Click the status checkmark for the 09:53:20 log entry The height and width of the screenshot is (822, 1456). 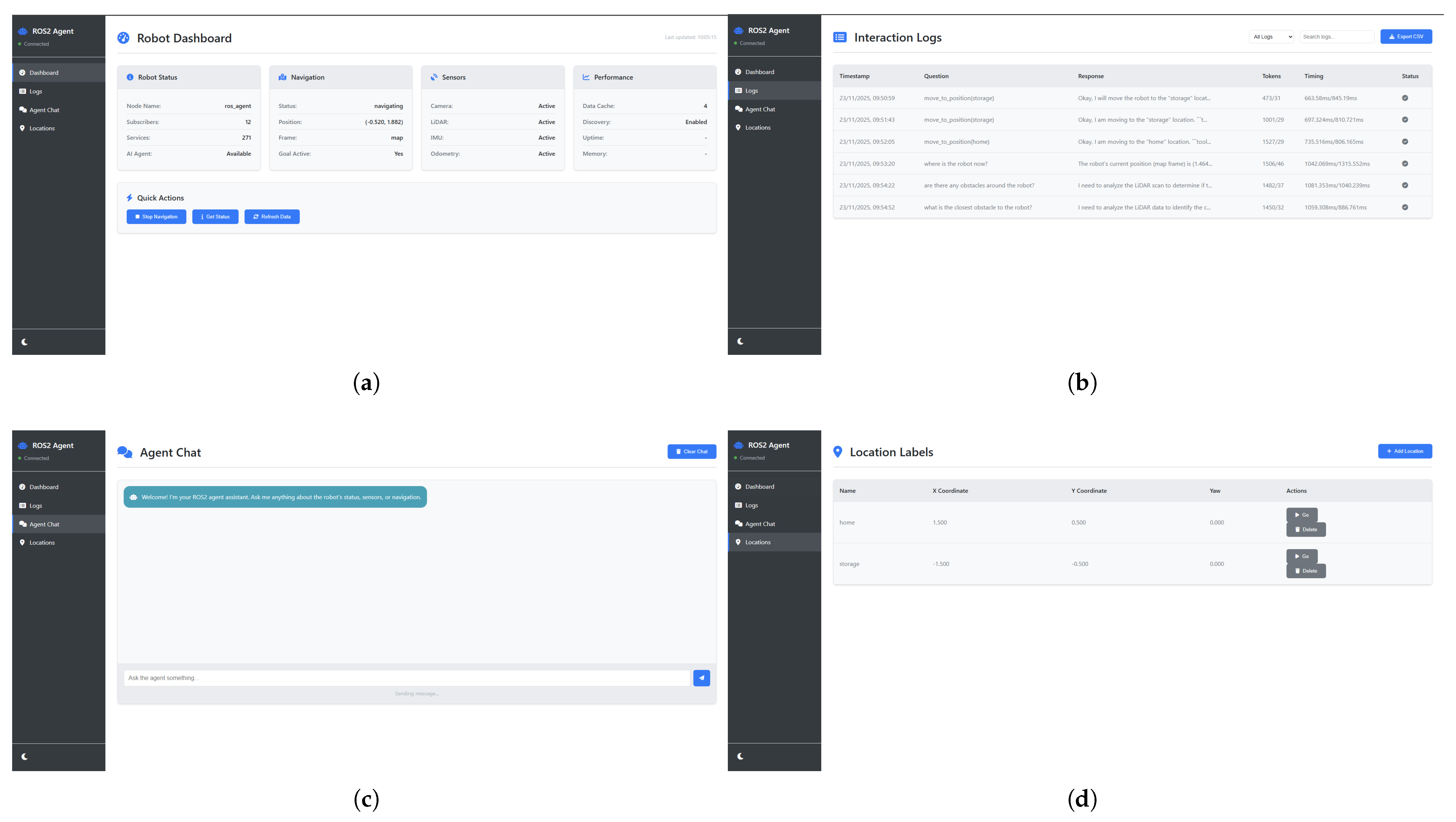coord(1404,164)
